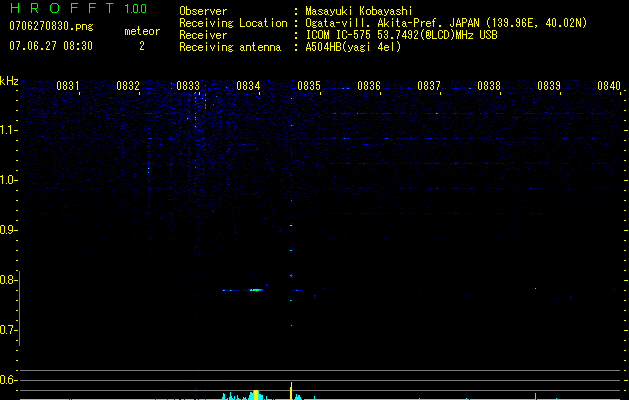The width and height of the screenshot is (629, 400).
Task: Click the Observer label
Action: tap(203, 11)
